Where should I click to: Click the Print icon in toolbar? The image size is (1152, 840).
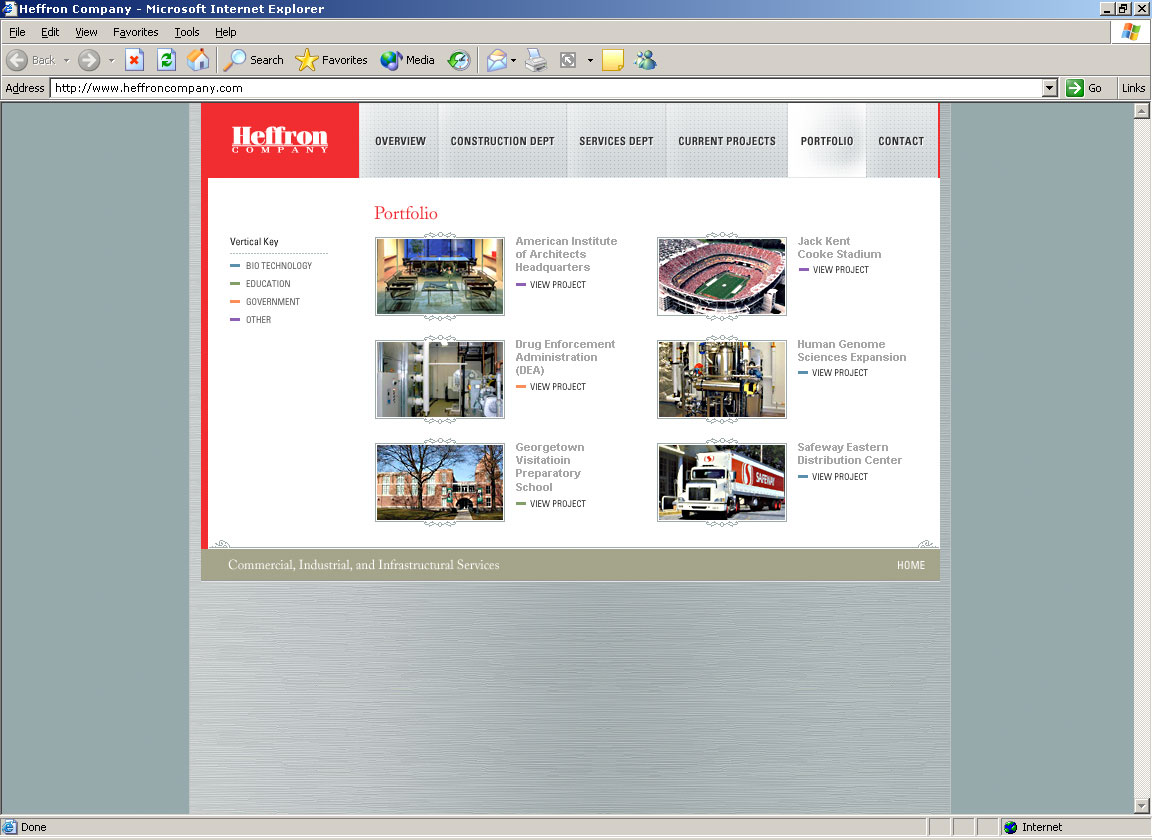(x=537, y=60)
